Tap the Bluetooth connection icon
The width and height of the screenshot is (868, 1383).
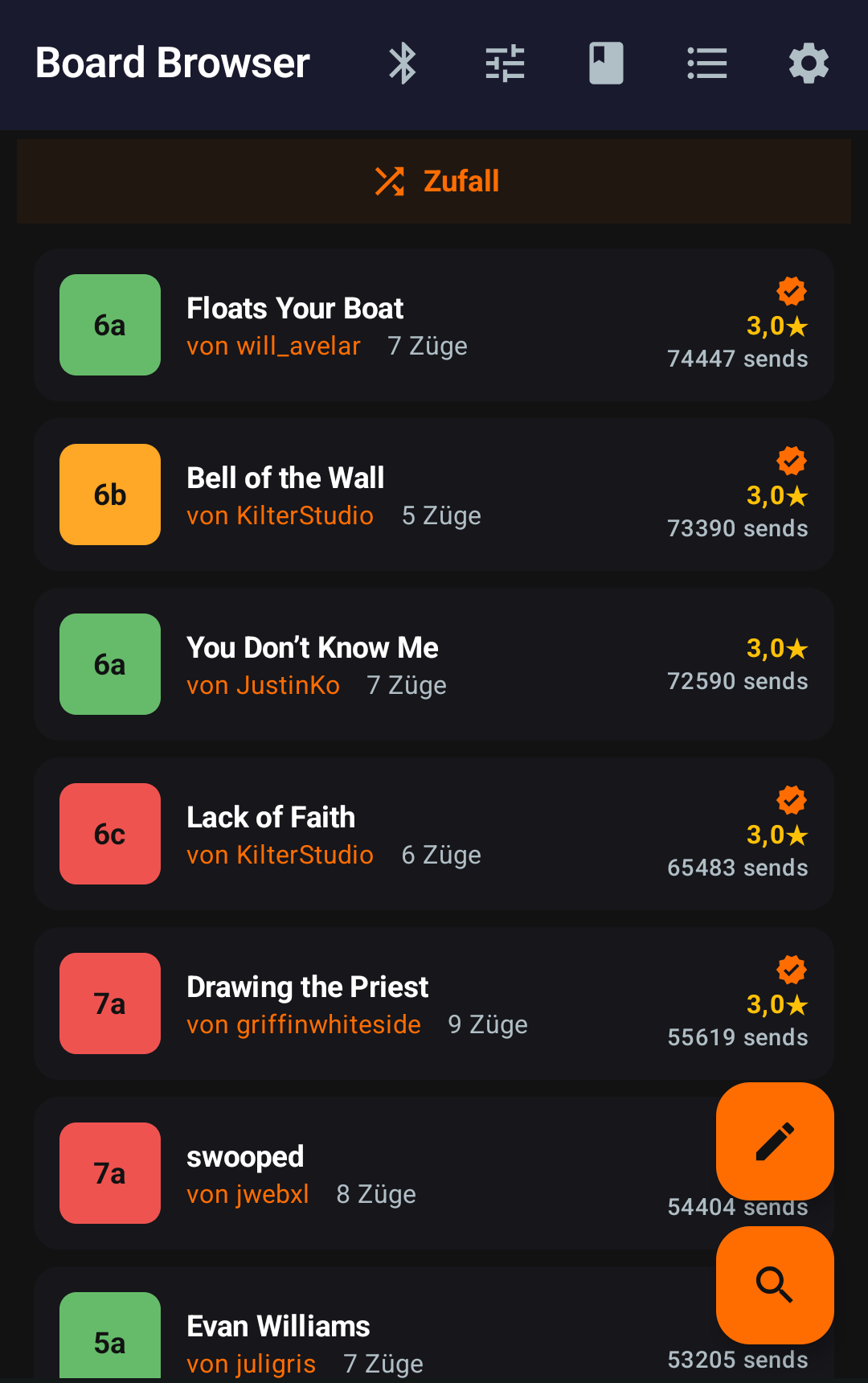pyautogui.click(x=403, y=64)
